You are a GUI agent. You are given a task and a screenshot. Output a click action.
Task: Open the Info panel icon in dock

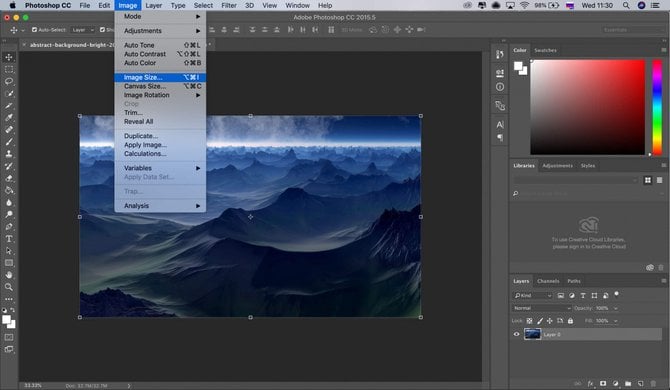click(500, 87)
